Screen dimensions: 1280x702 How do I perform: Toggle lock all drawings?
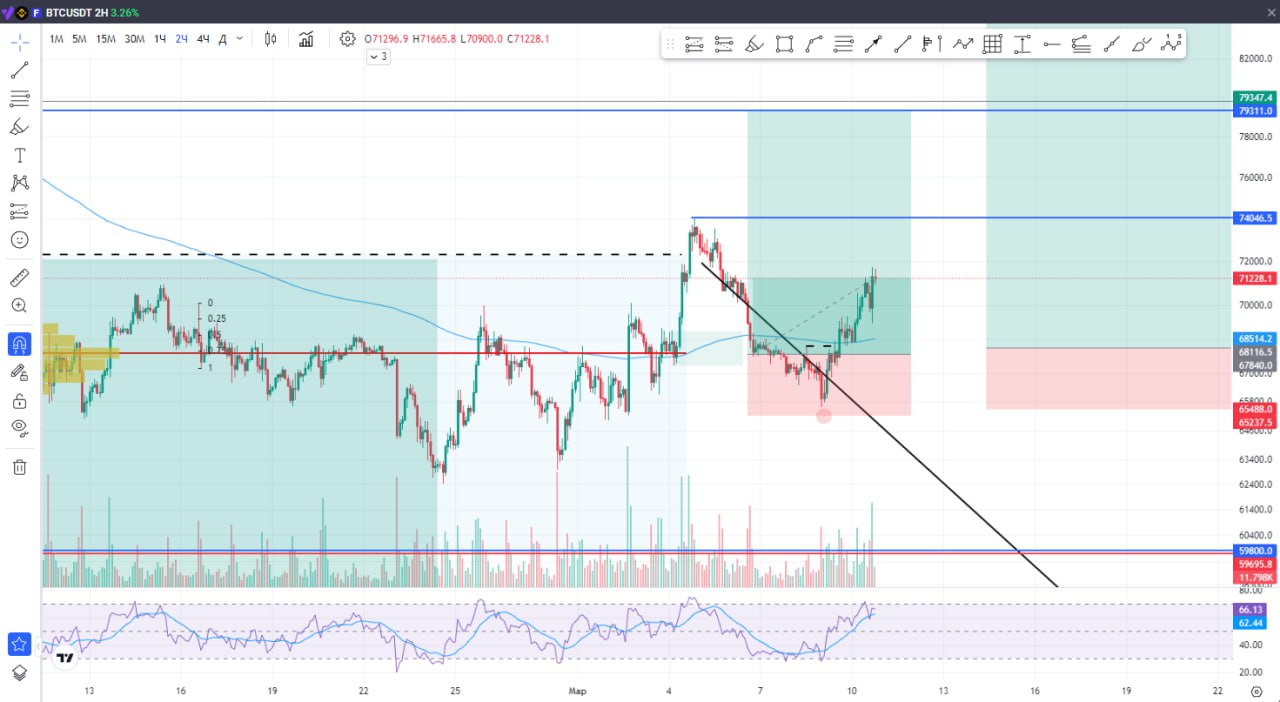[19, 401]
